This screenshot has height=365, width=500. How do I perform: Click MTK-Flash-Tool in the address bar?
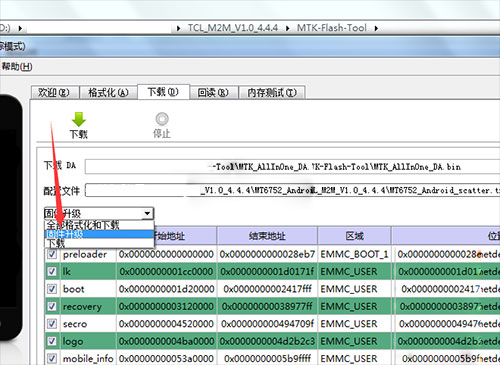coord(332,28)
